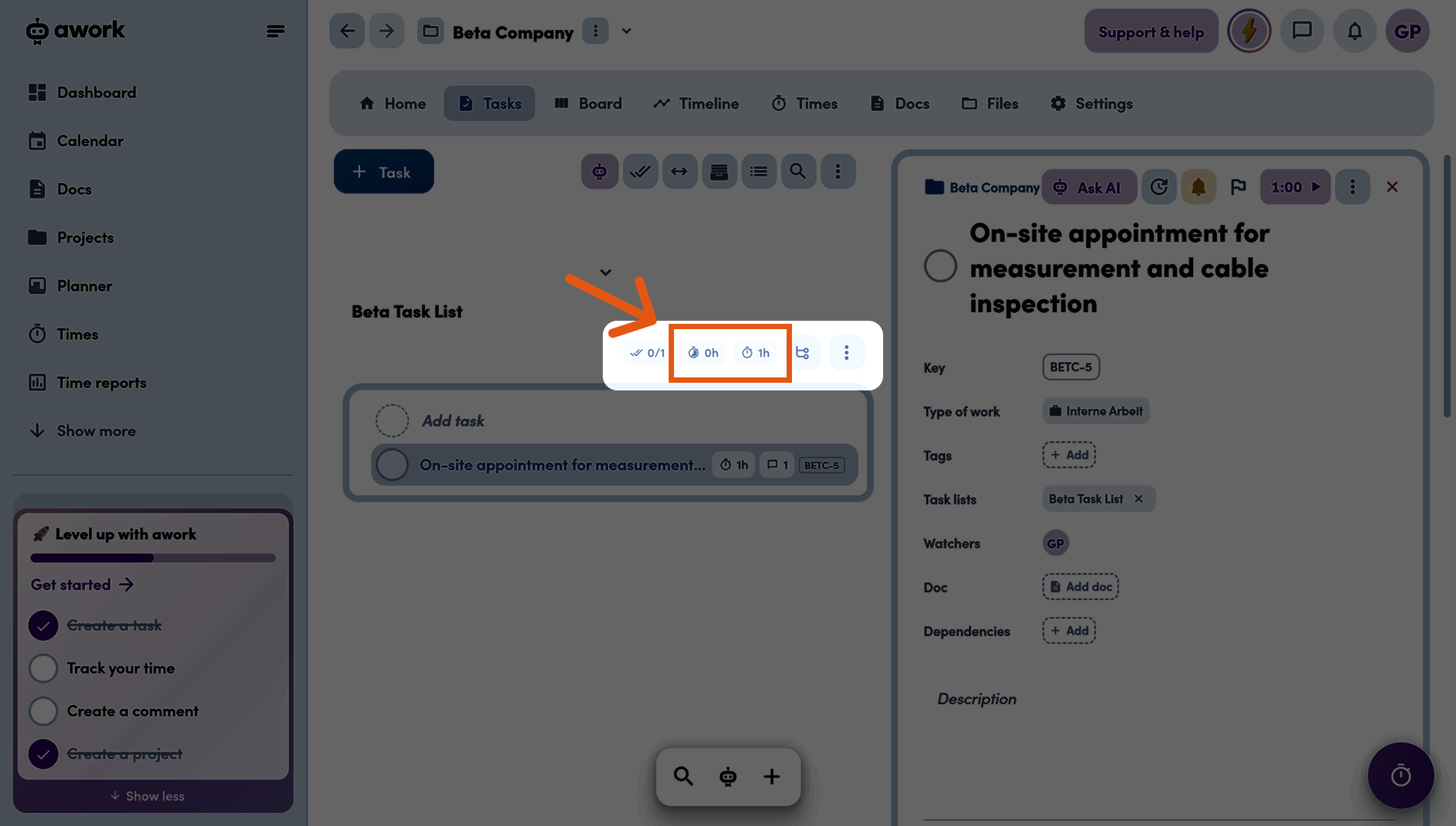Open the notifications bell in the top bar
This screenshot has width=1456, height=826.
pyautogui.click(x=1354, y=31)
